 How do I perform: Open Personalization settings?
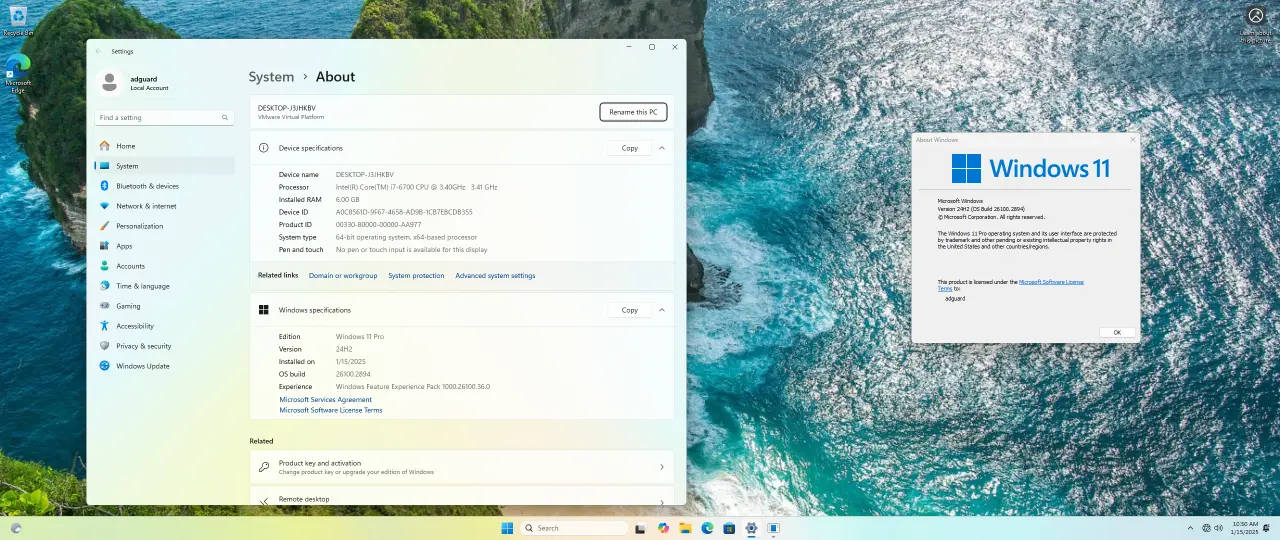pos(165,226)
